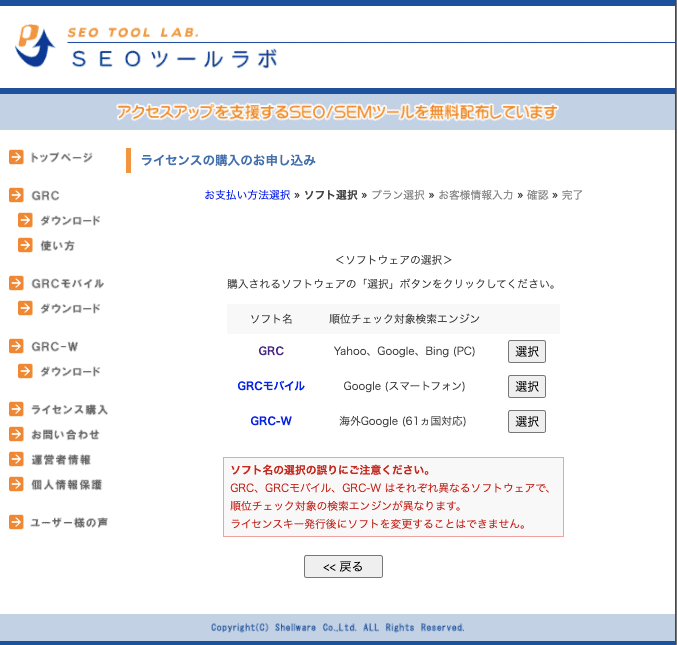
Task: Click the お支払い方法選択 breadcrumb link
Action: (247, 195)
